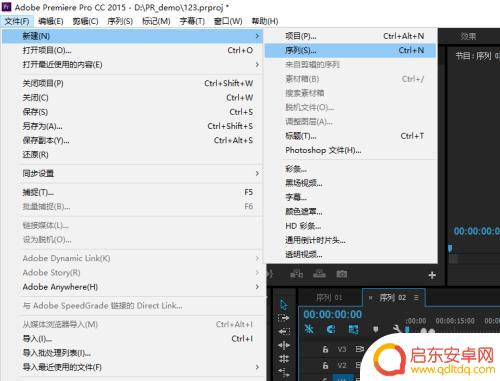Choose 透明视频... entry
Screen dimensions: 500x381
(350, 255)
